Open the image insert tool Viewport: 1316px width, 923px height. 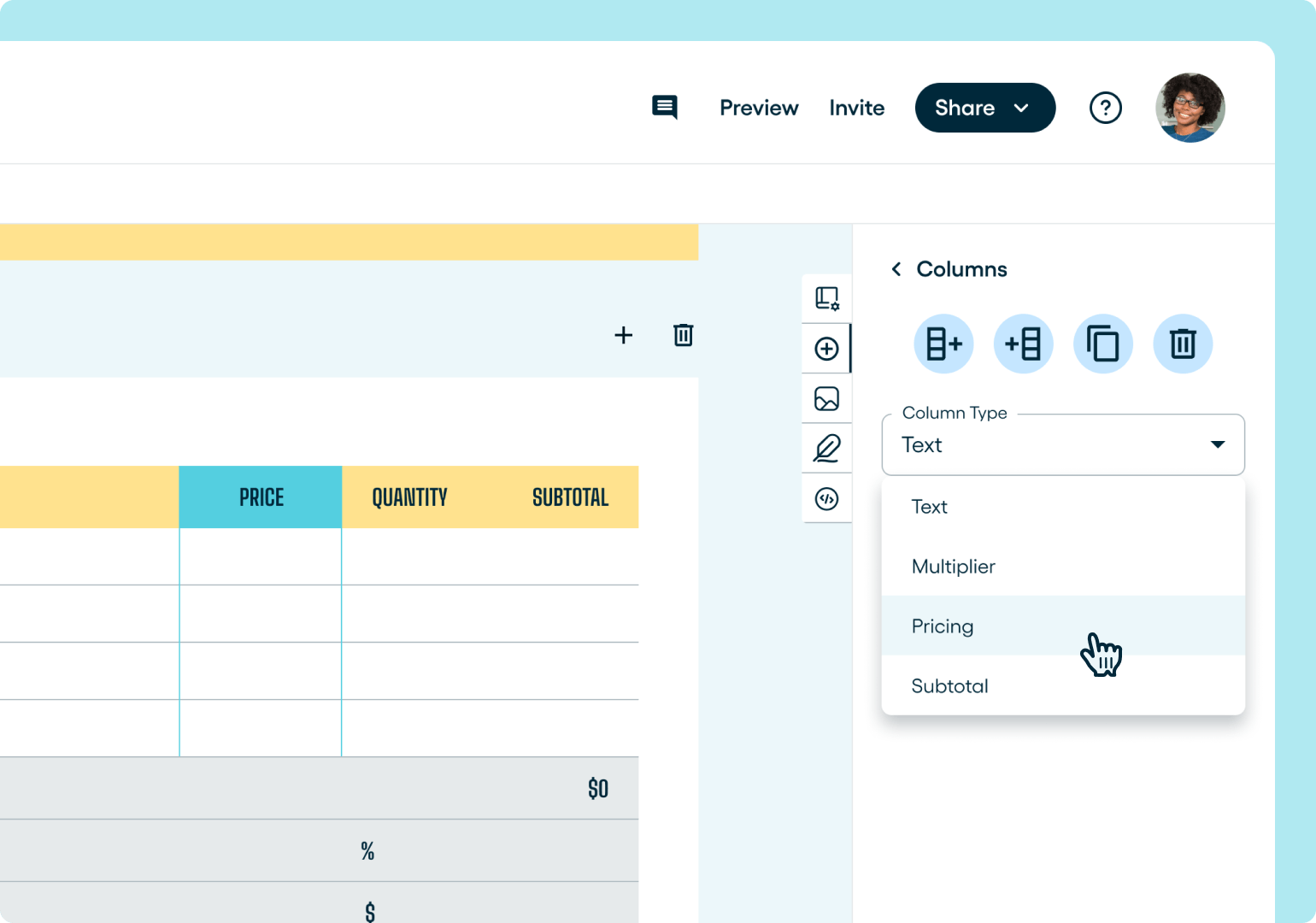click(x=825, y=398)
